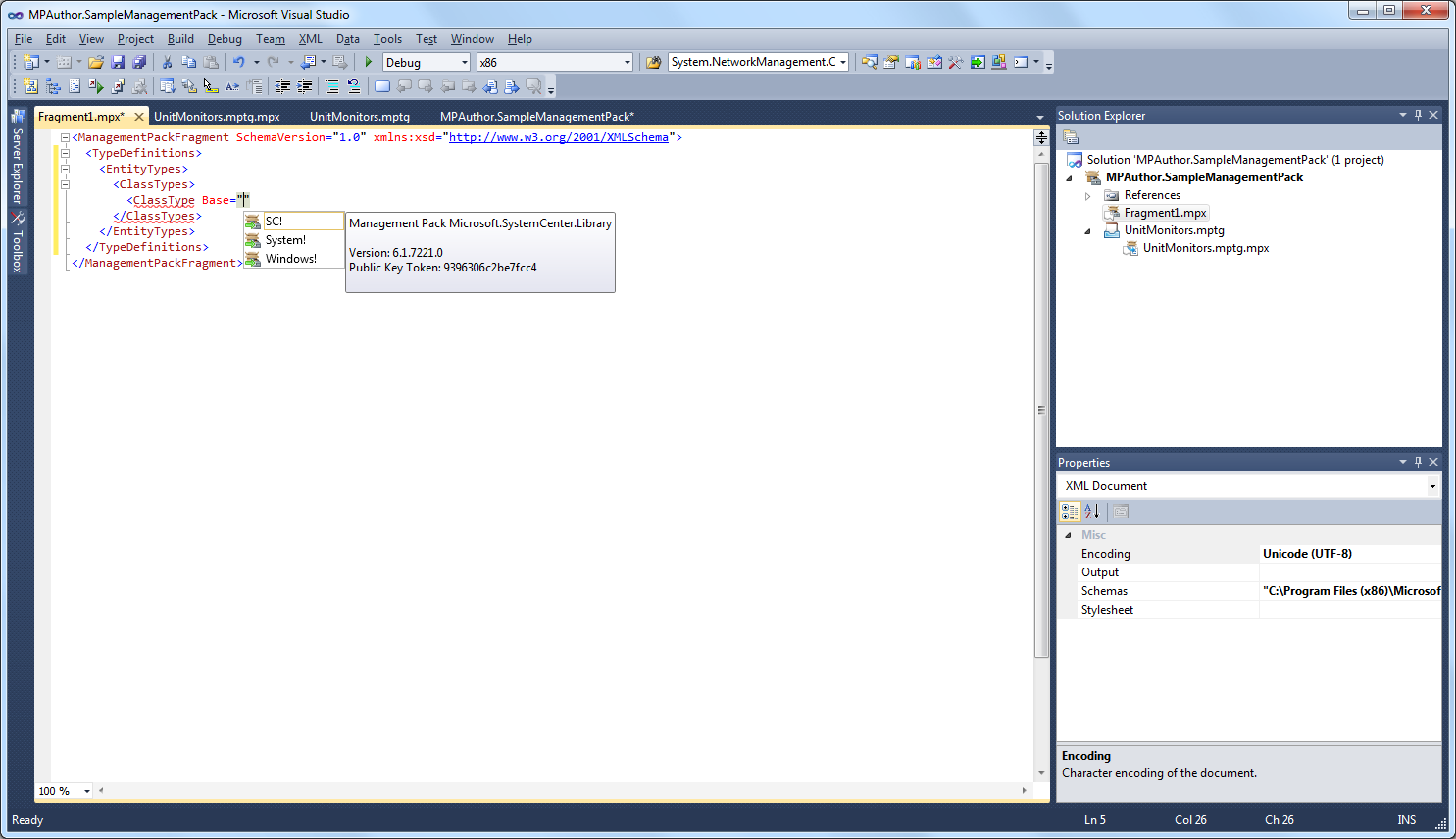Switch to the UnitMonitors.mptg.mpx tab
Image resolution: width=1456 pixels, height=839 pixels.
(217, 117)
